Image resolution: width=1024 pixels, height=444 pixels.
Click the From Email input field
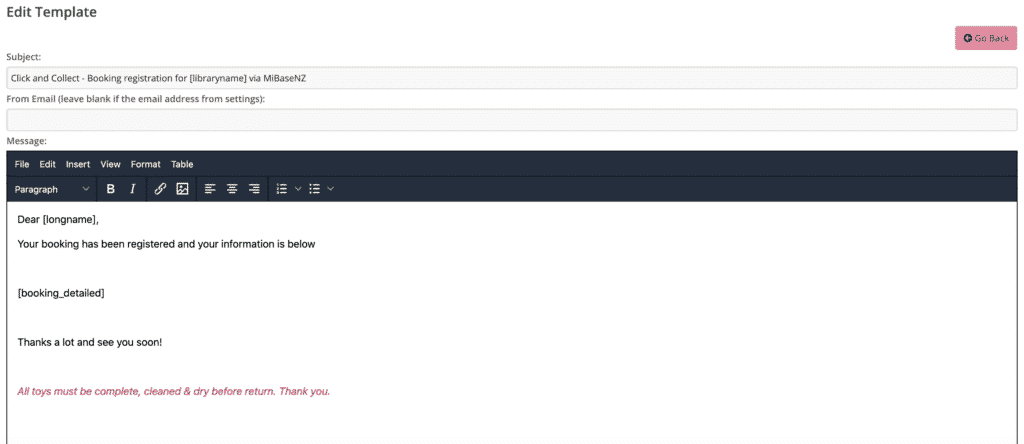pos(511,119)
